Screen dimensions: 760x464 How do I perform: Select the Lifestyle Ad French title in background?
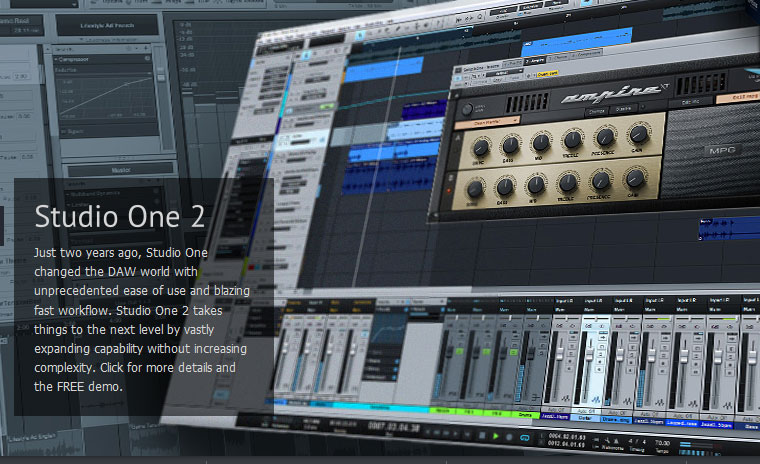pyautogui.click(x=107, y=25)
